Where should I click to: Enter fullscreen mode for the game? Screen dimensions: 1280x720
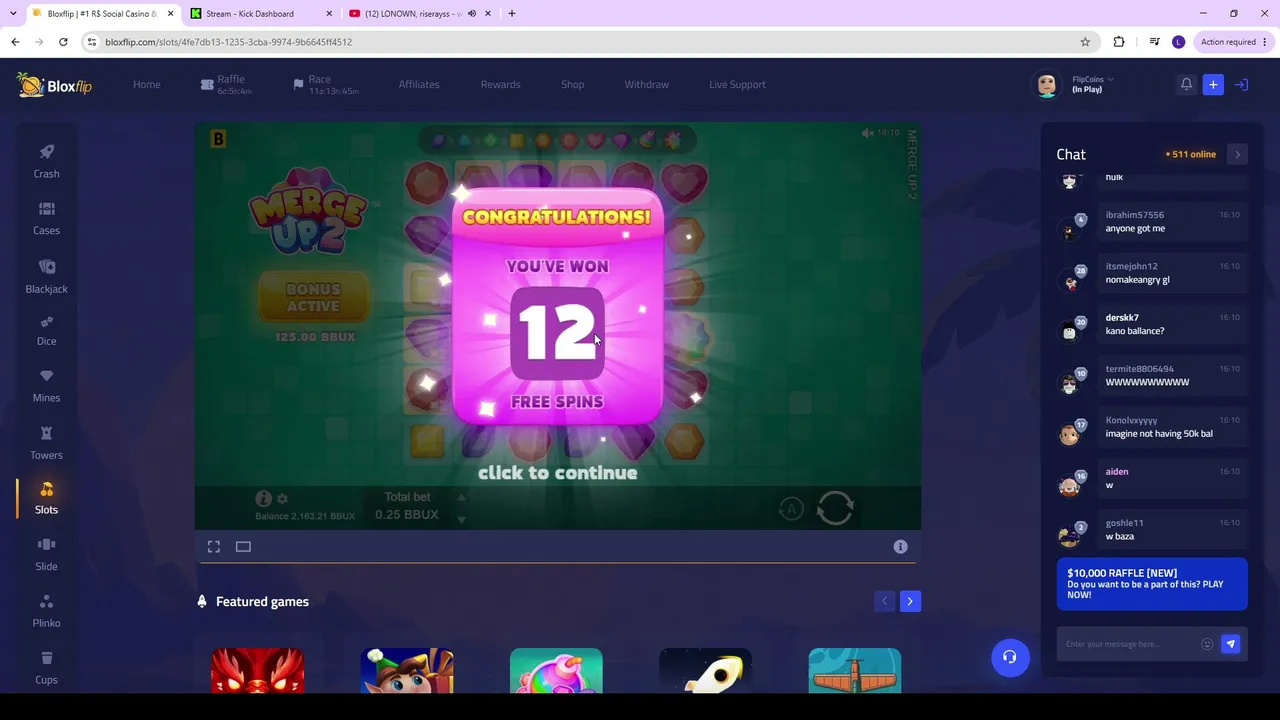(x=214, y=547)
